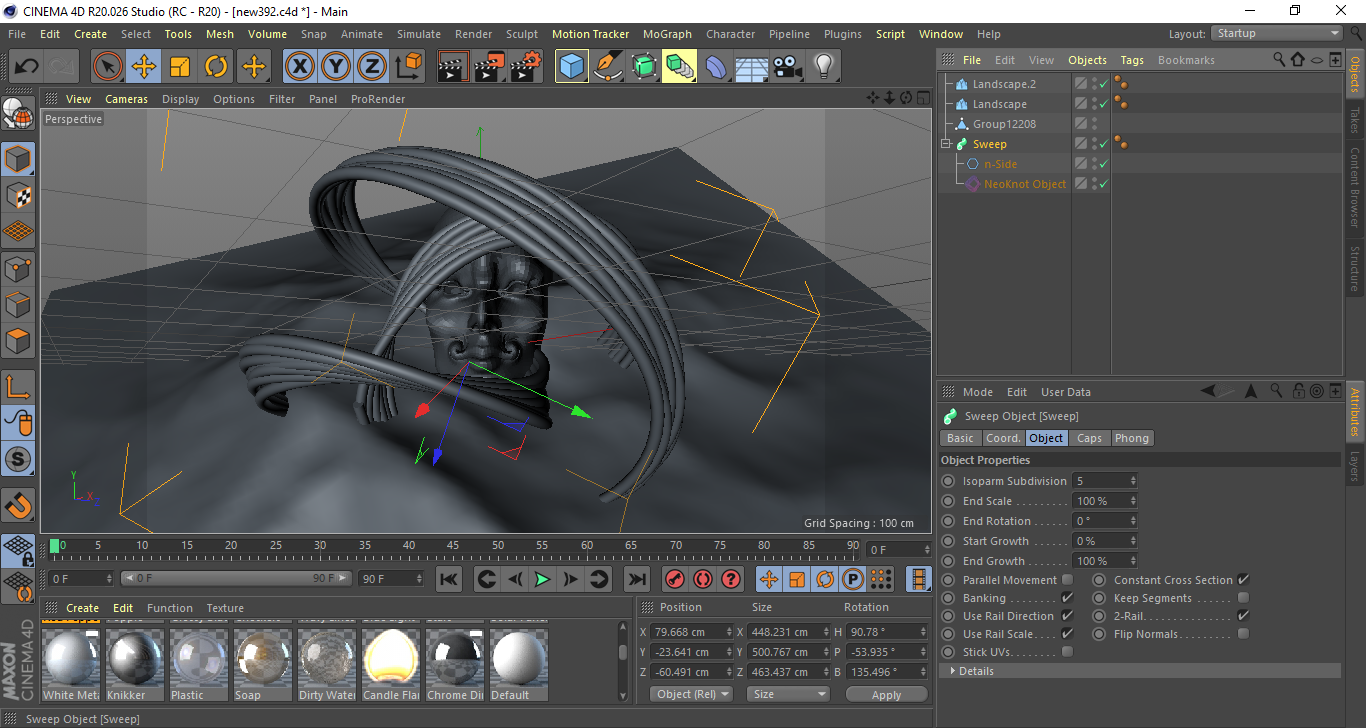This screenshot has height=728, width=1366.
Task: Open the Simulate menu
Action: [418, 34]
